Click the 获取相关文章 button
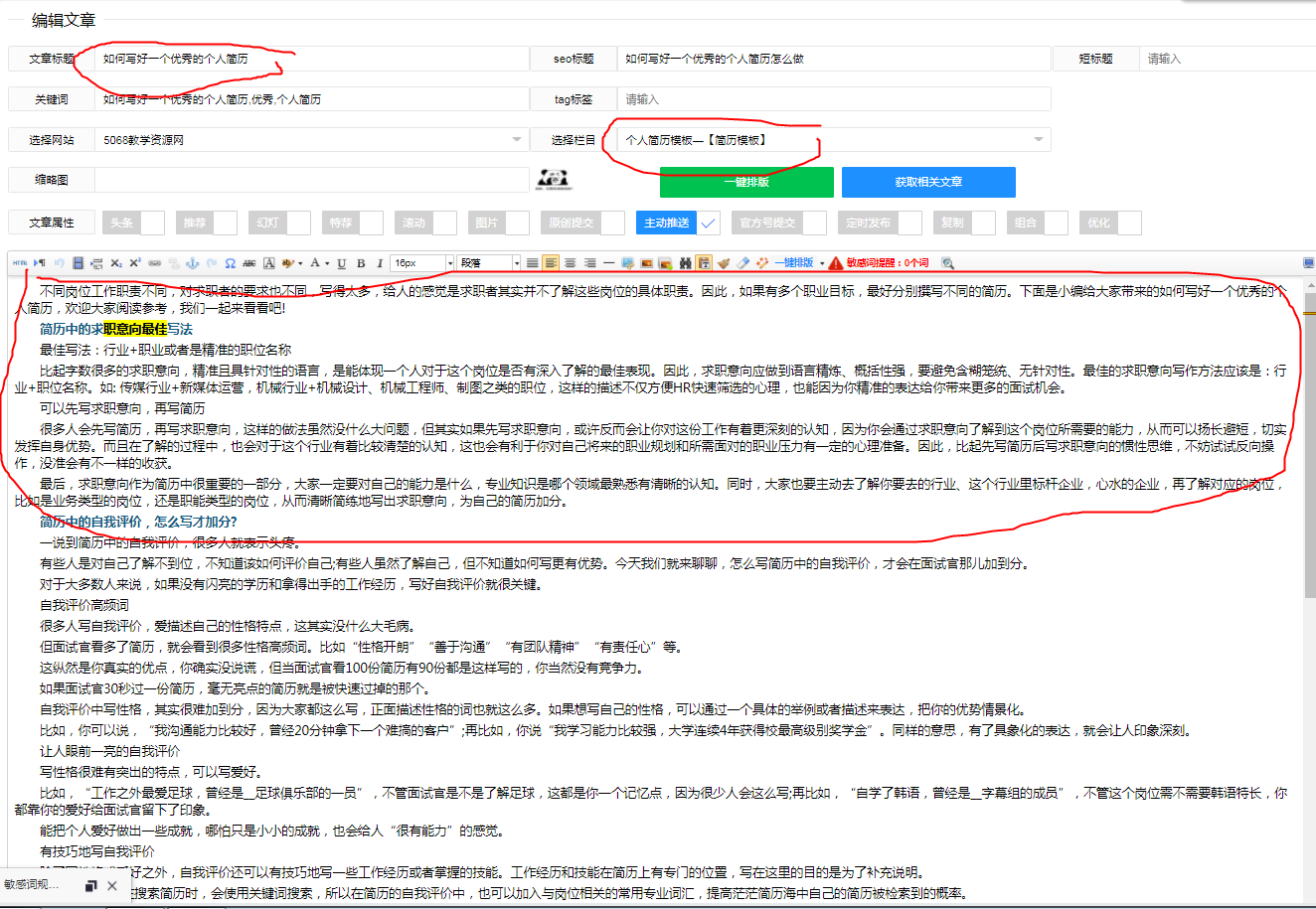The width and height of the screenshot is (1316, 909). point(928,182)
